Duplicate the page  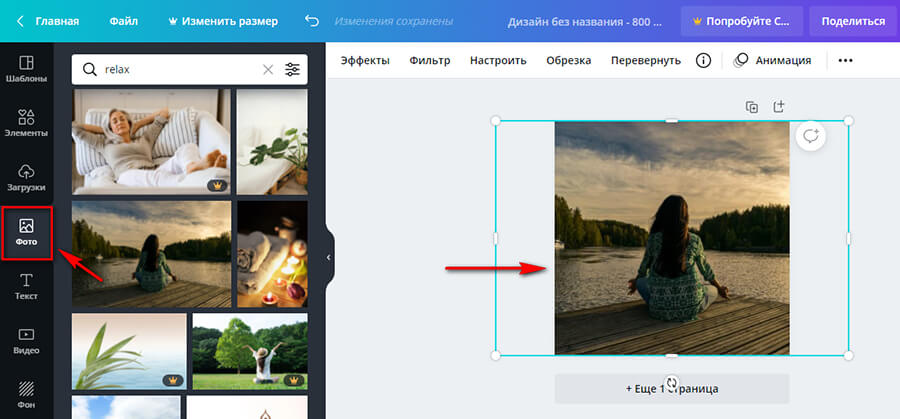[x=751, y=107]
